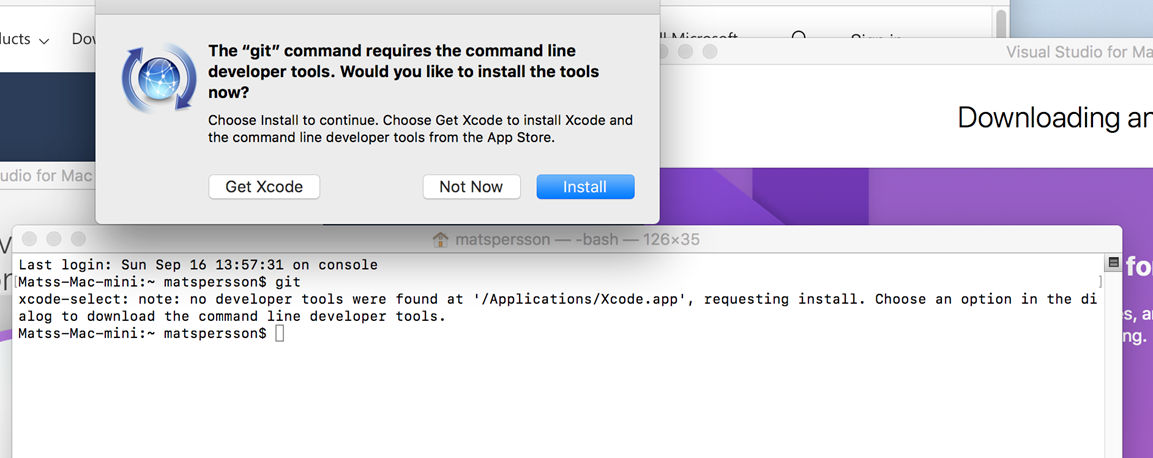This screenshot has height=458, width=1153.
Task: Click the 'git' command typed in Terminal
Action: [288, 282]
